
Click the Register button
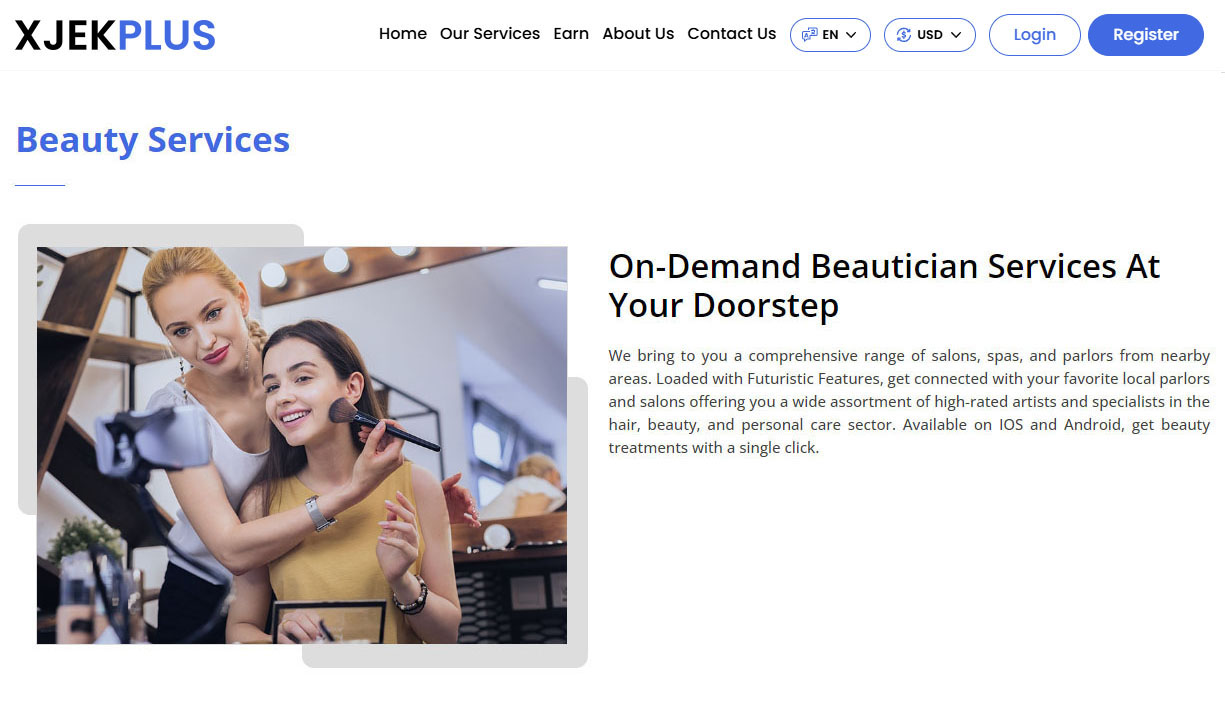point(1145,34)
